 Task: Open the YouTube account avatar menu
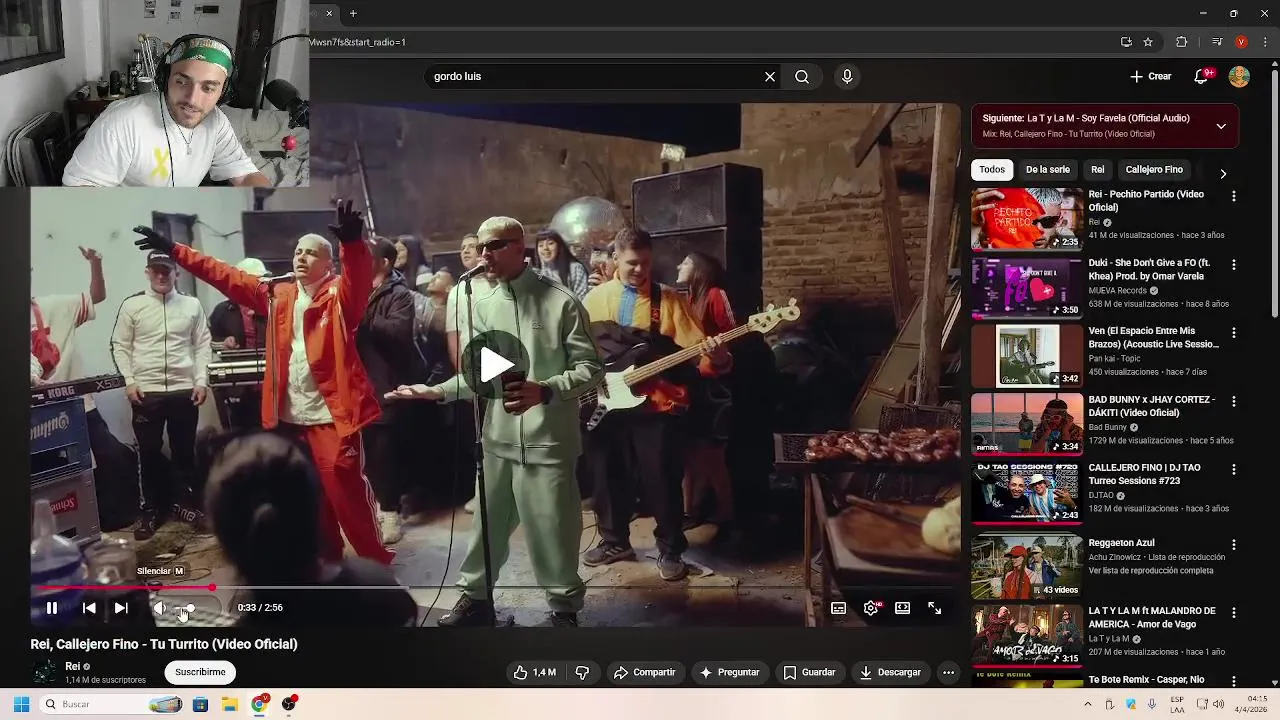[x=1239, y=77]
